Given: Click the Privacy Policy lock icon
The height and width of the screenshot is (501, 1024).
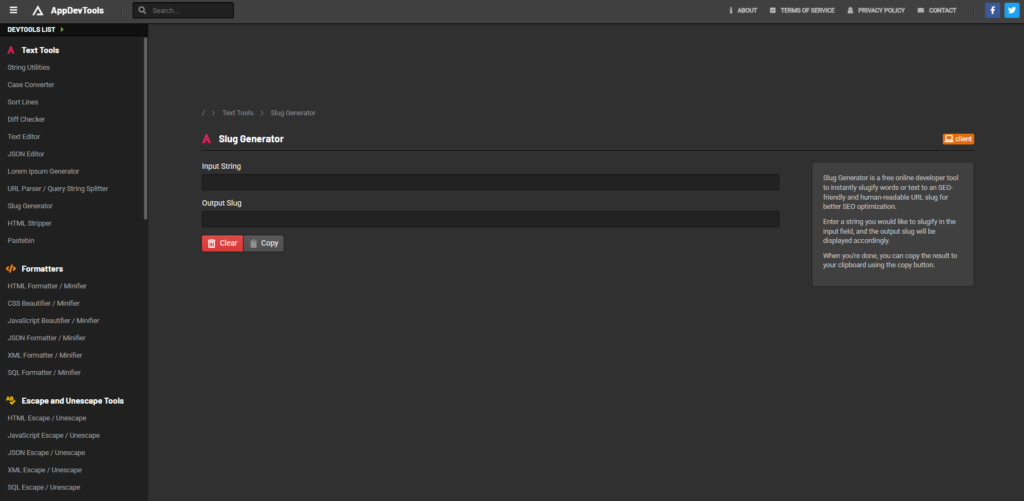Looking at the screenshot, I should (x=850, y=10).
